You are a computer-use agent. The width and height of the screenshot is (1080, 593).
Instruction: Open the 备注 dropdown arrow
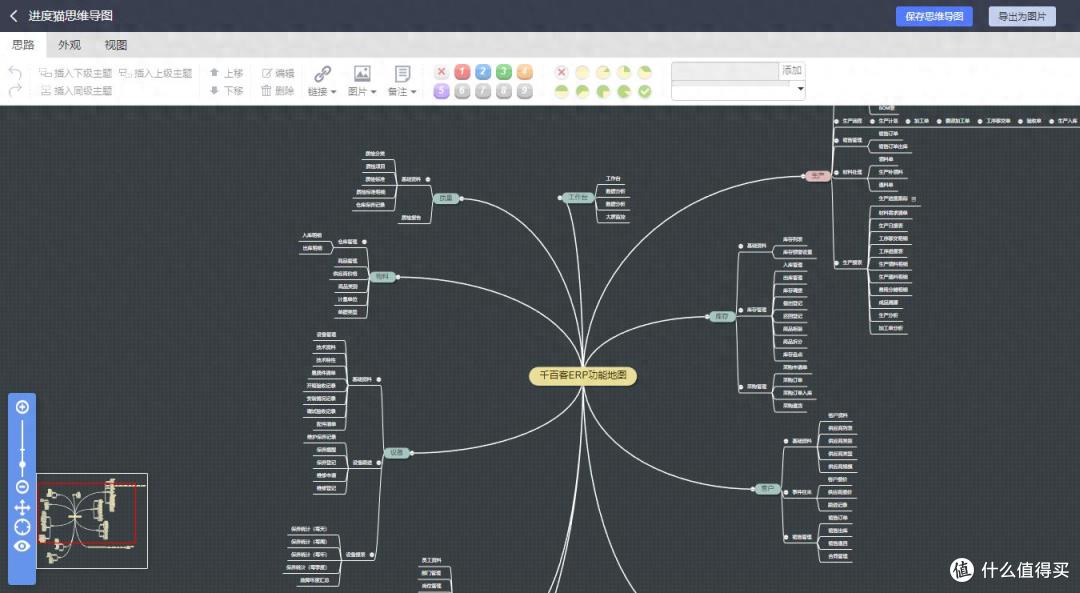[413, 92]
